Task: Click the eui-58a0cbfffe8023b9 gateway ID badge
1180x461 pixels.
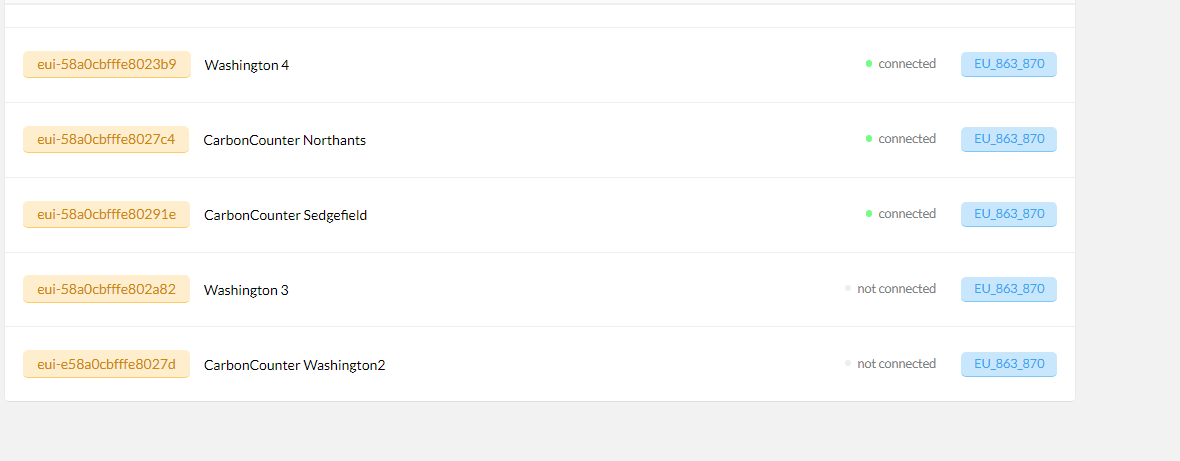Action: click(x=107, y=65)
